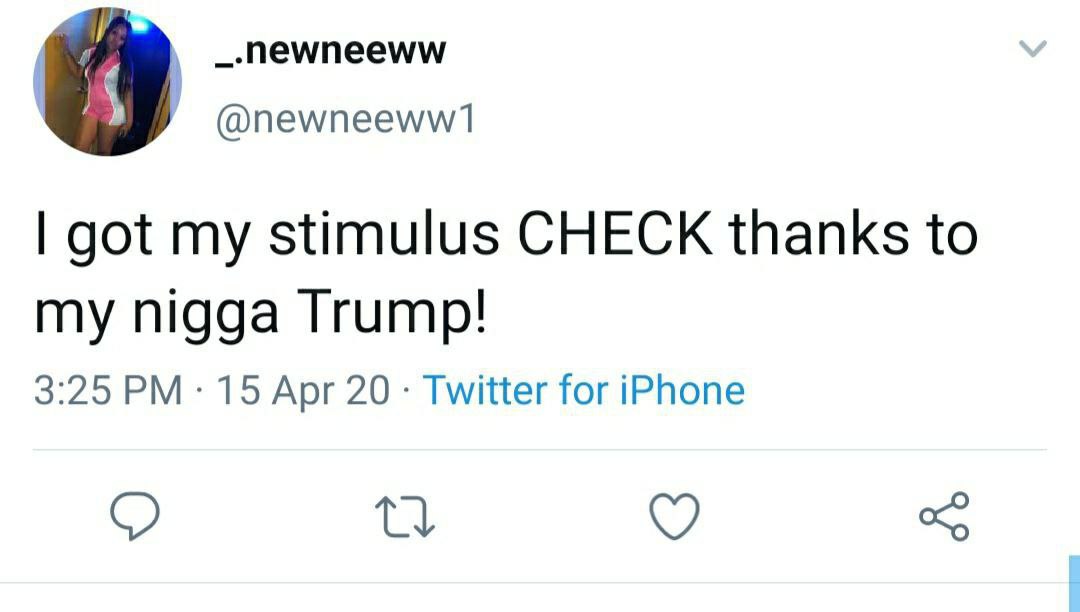
Task: Select the 3:25 PM timestamp
Action: coord(108,390)
